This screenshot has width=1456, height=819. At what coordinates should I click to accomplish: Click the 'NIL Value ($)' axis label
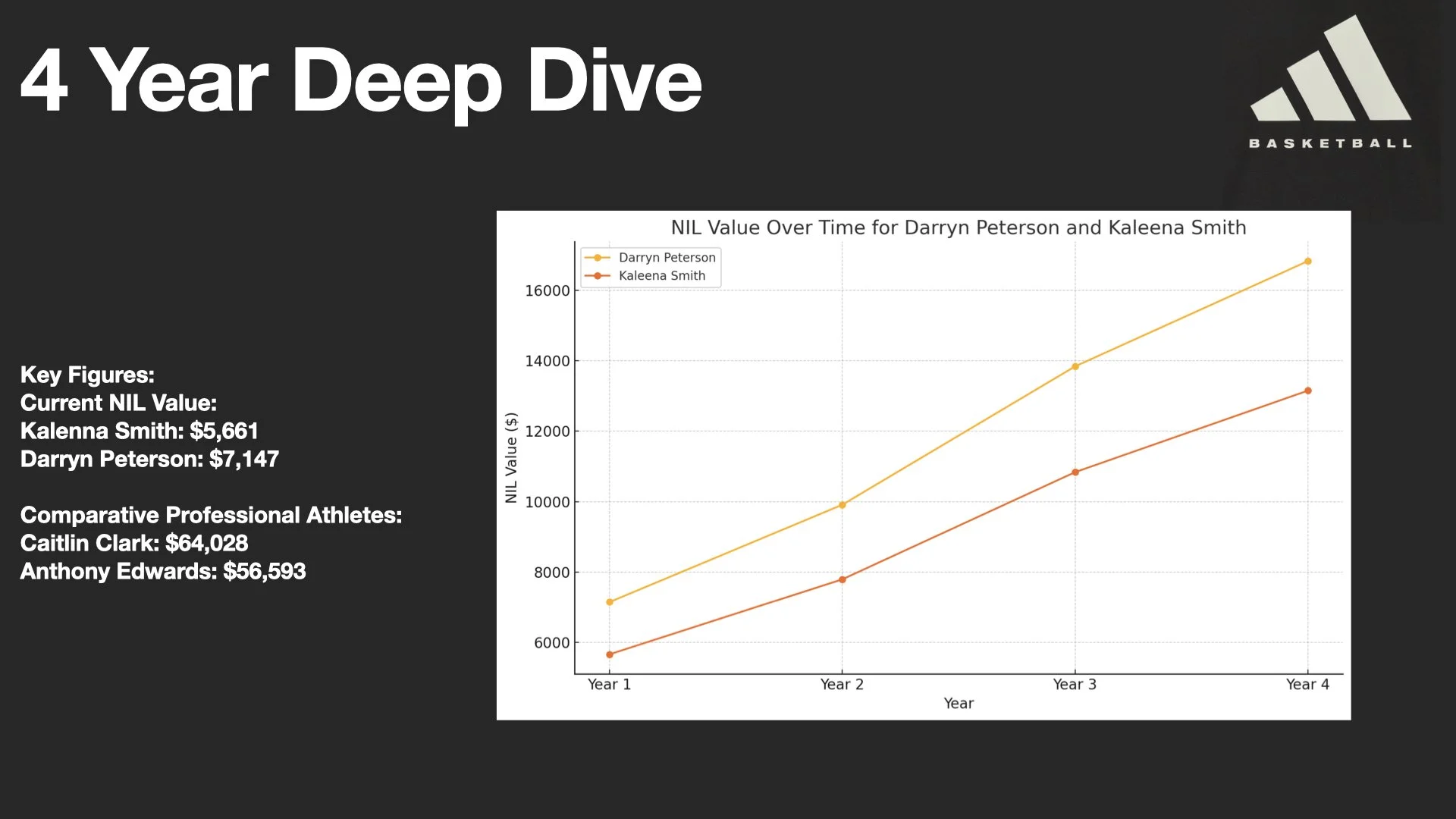pos(511,457)
